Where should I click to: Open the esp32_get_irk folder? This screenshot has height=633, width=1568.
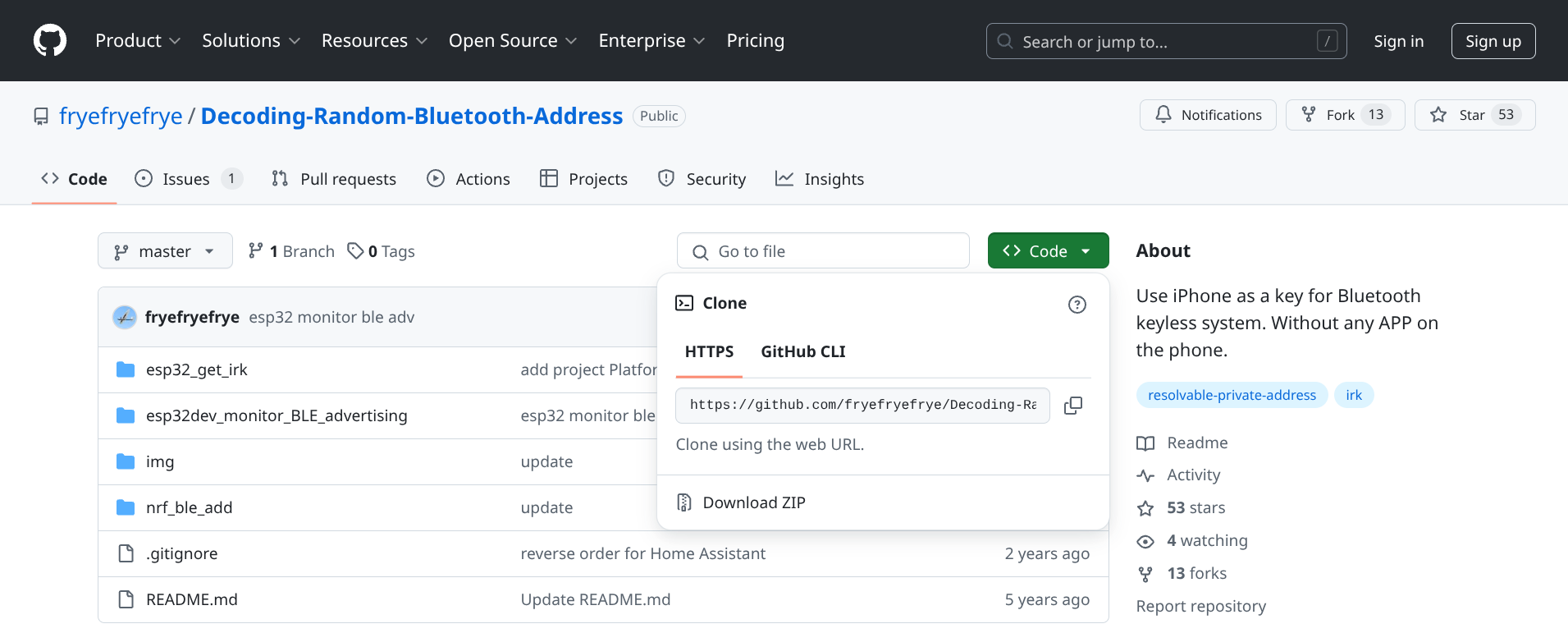click(196, 369)
